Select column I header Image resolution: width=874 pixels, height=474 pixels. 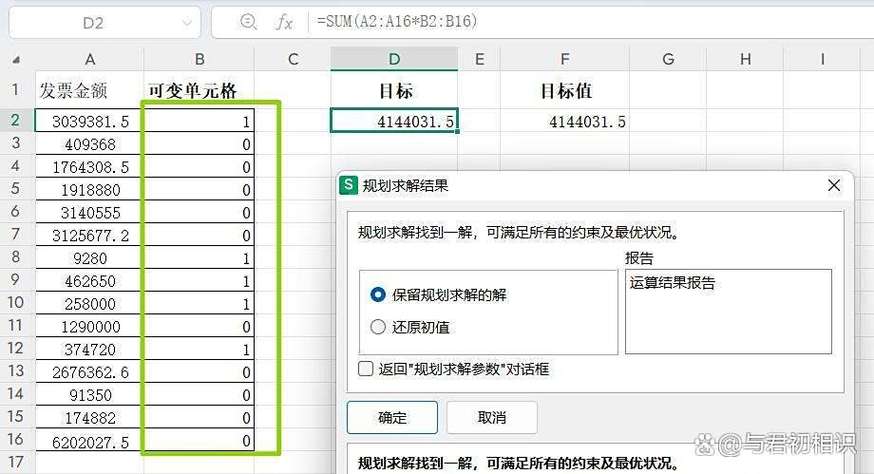pyautogui.click(x=823, y=59)
